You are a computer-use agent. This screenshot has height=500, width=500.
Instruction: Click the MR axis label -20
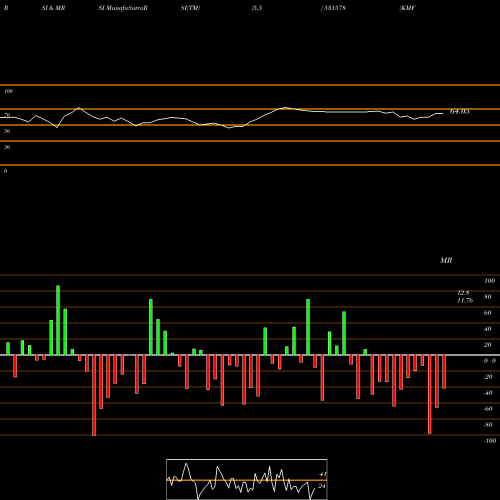pos(488,377)
